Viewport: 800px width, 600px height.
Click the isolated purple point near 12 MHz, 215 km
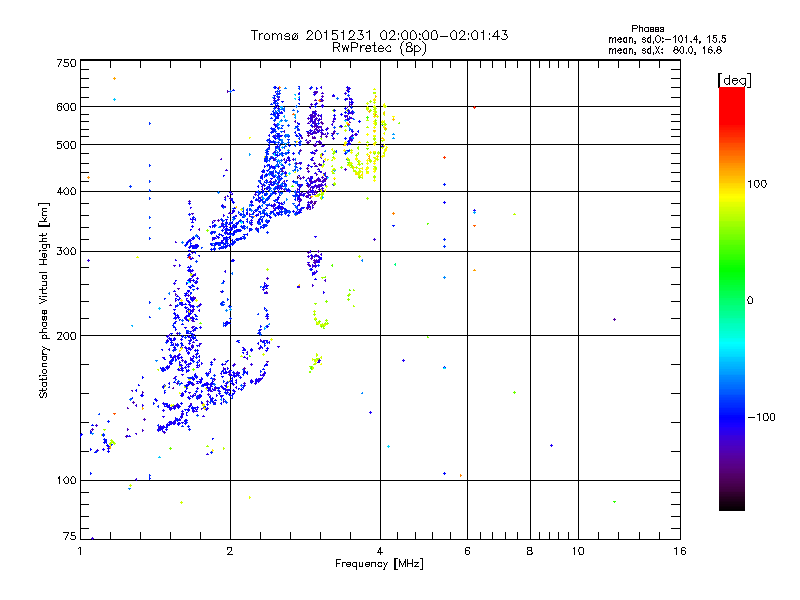coord(614,319)
